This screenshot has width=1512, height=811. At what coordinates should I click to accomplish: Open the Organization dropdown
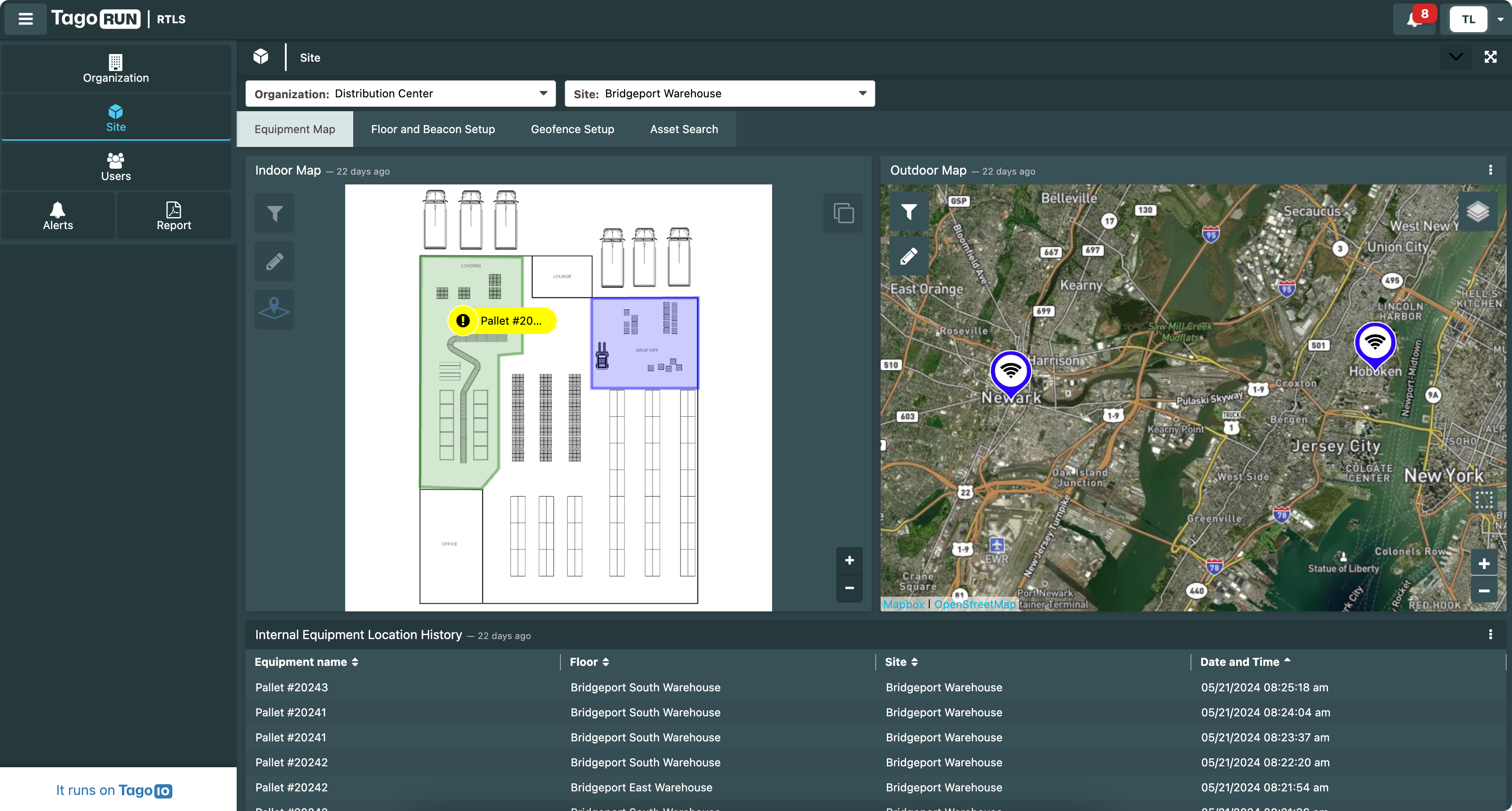[x=400, y=94]
